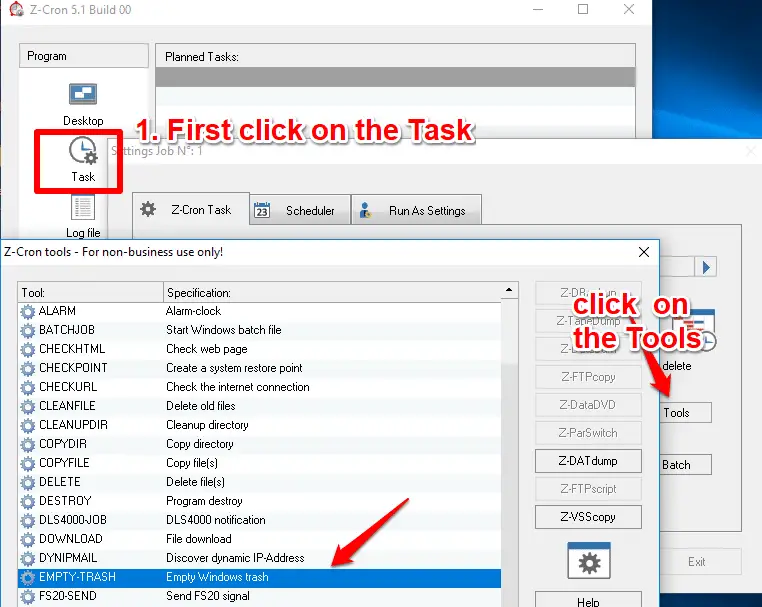Click the gear icon beside DLS4000-JOB
Viewport: 762px width, 607px height.
pyautogui.click(x=28, y=520)
